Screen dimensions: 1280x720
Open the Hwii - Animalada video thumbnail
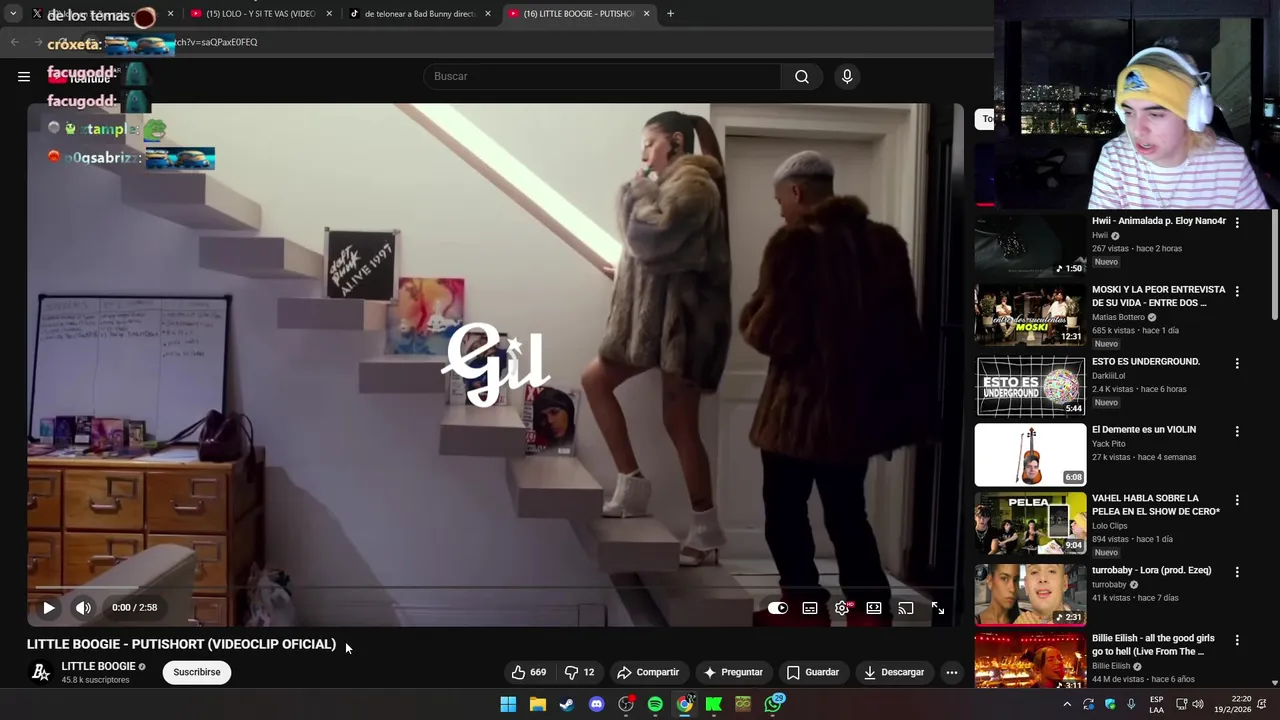(1030, 245)
